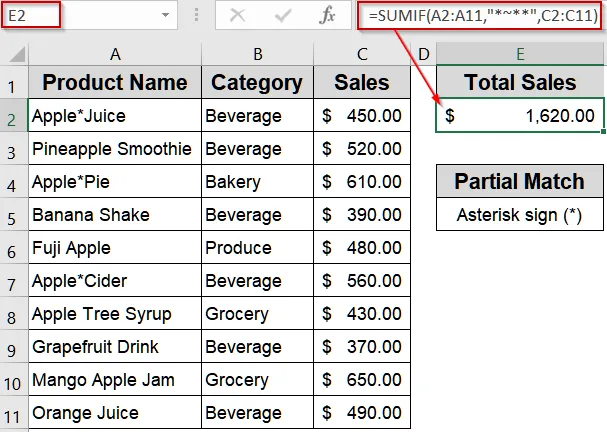Select the sales cell 370.00

click(x=362, y=346)
